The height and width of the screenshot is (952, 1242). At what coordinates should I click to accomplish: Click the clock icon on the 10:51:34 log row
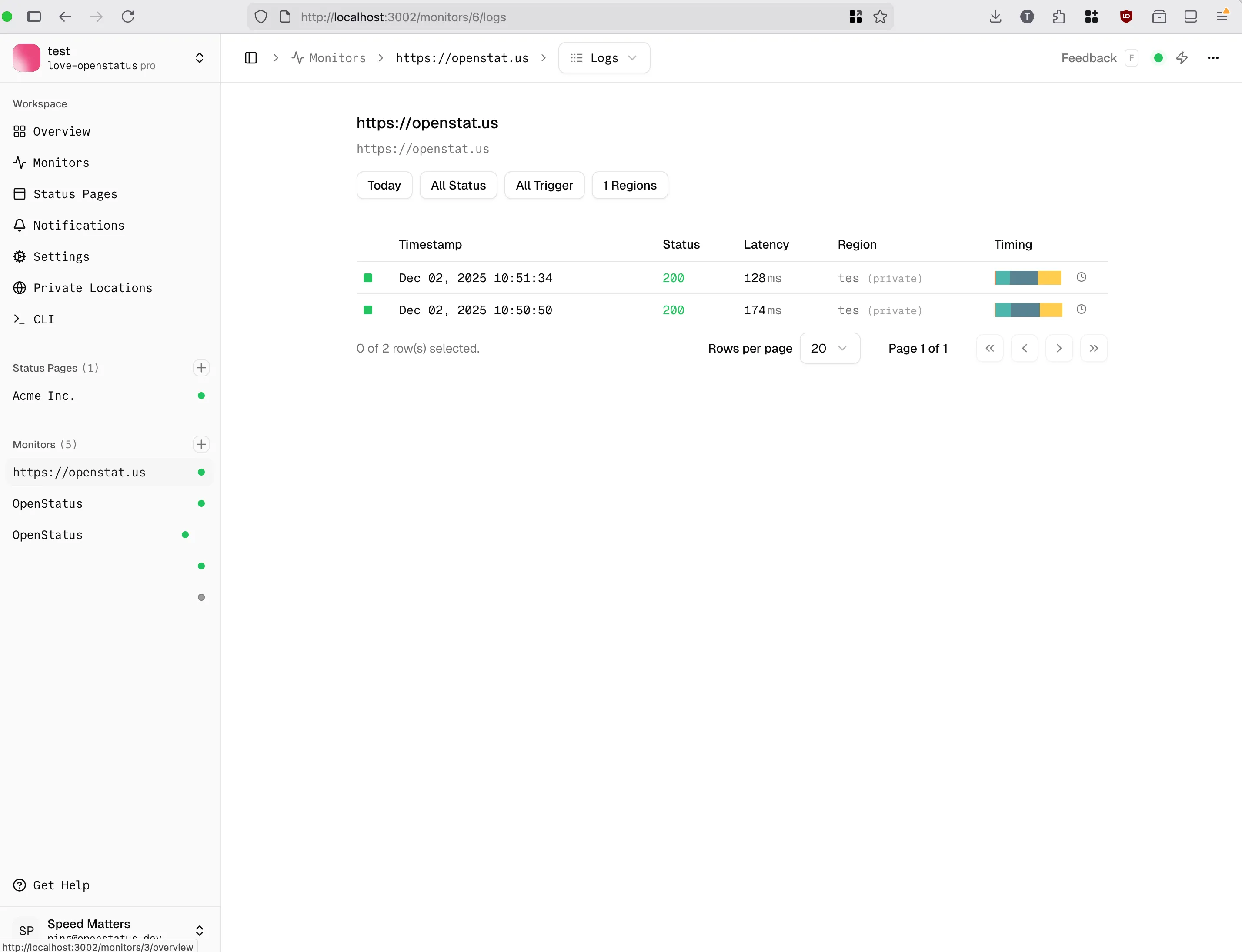click(1082, 277)
